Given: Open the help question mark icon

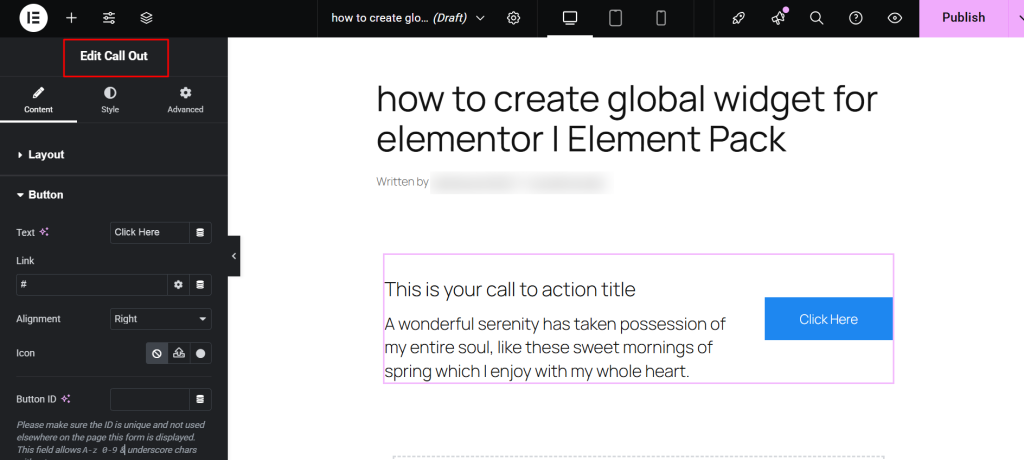Looking at the screenshot, I should pos(855,18).
